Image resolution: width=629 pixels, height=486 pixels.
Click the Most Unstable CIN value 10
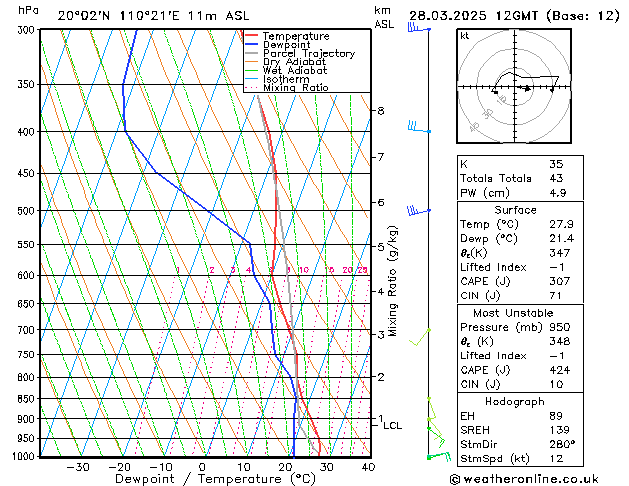pyautogui.click(x=556, y=384)
